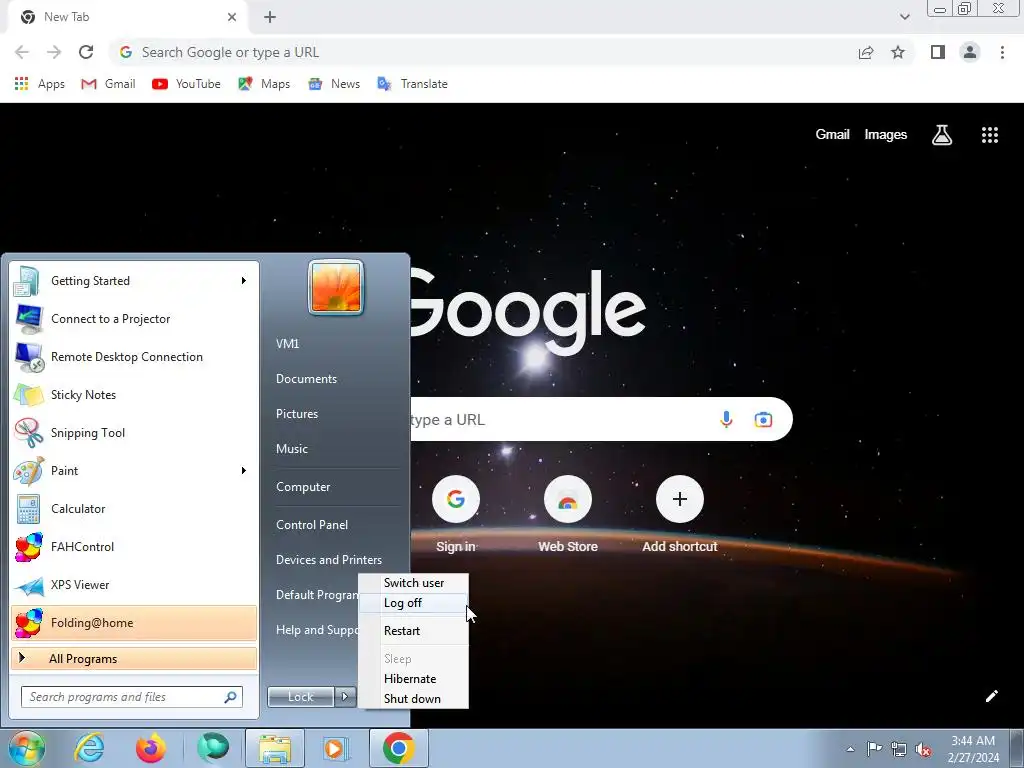Share this page icon in address bar

point(866,52)
